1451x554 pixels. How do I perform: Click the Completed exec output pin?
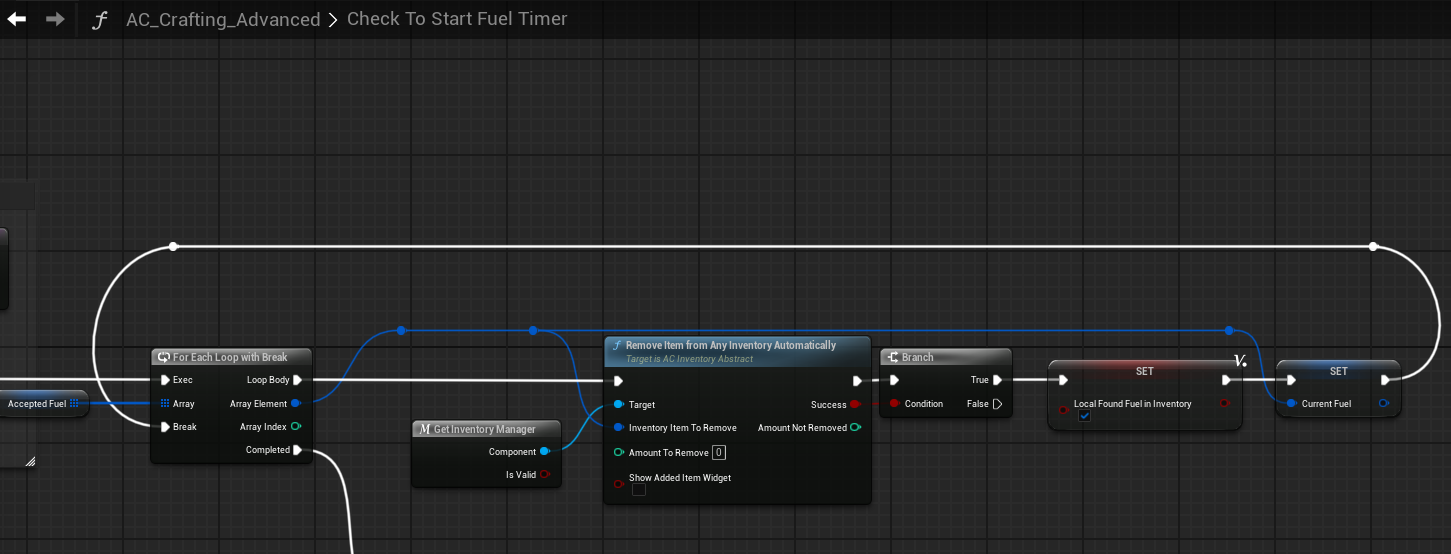coord(297,450)
